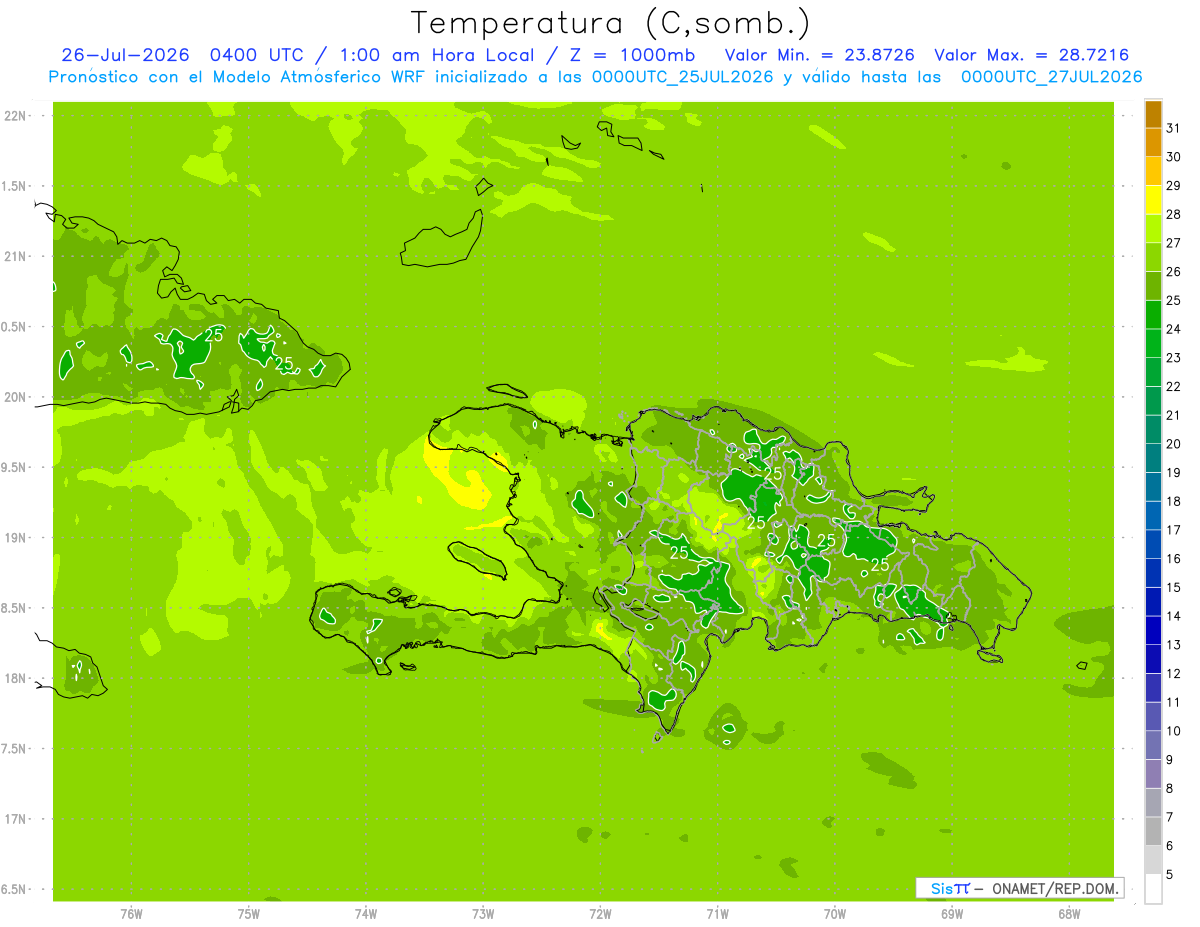Click the 70W longitude axis label
Screen dimensions: 1200x927
(835, 914)
